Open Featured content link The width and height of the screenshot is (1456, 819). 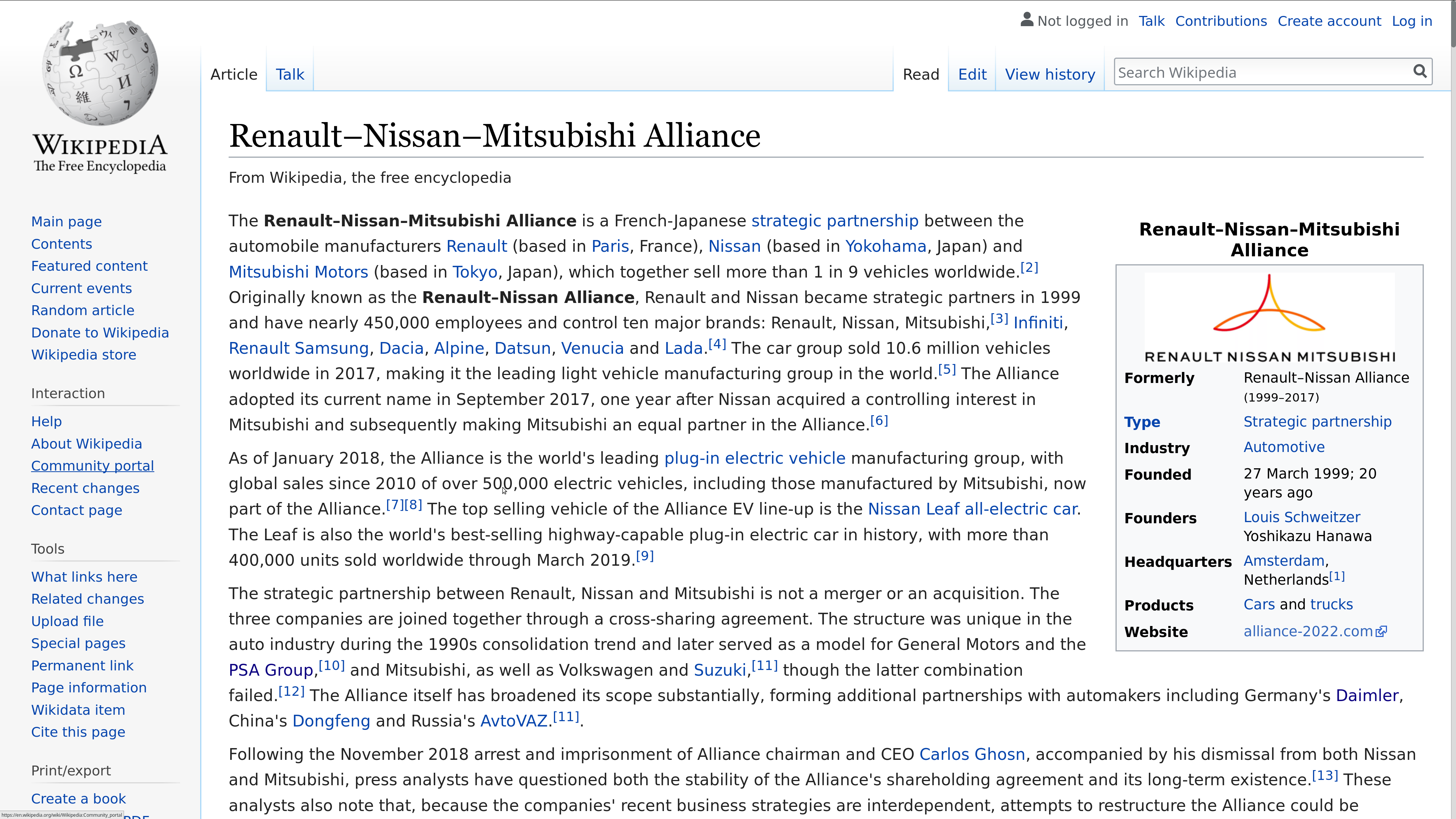click(x=89, y=266)
